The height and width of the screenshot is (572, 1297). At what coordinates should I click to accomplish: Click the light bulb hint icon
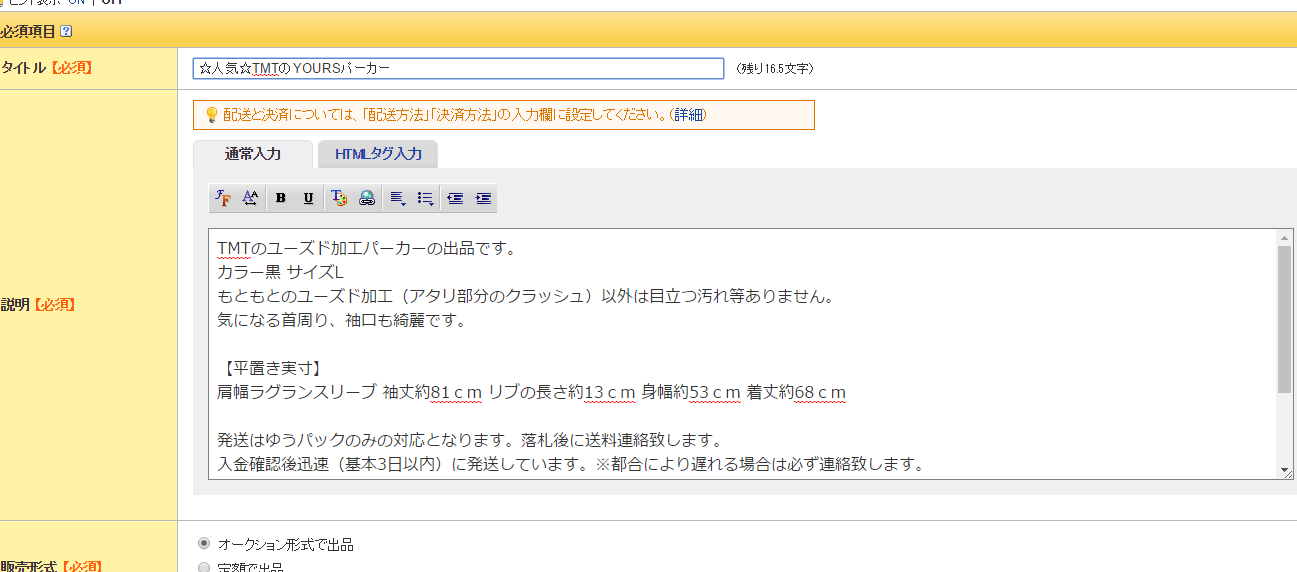[211, 115]
